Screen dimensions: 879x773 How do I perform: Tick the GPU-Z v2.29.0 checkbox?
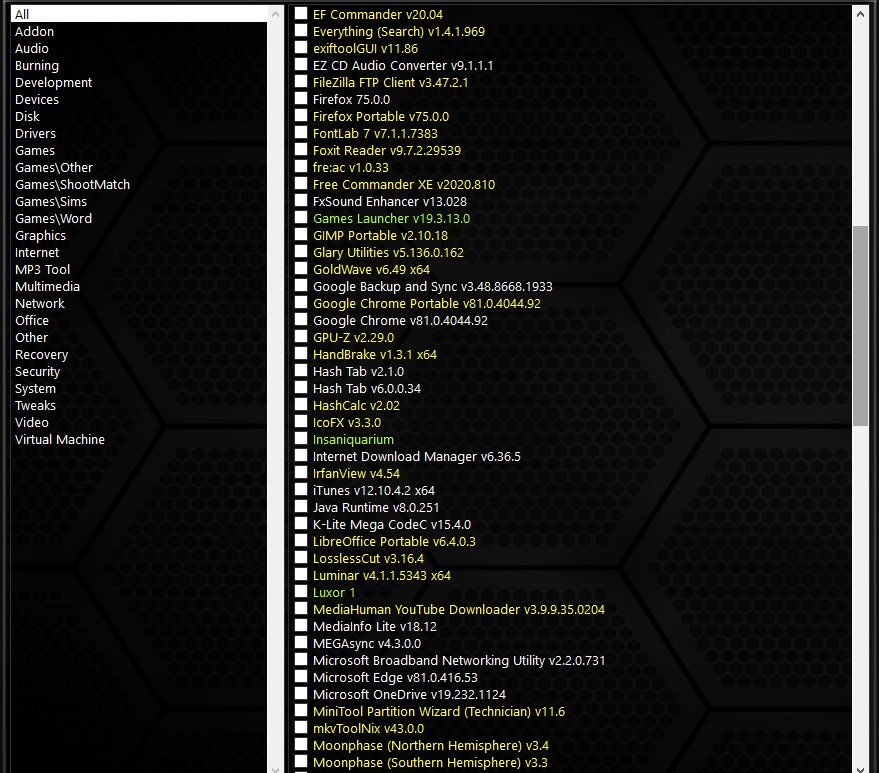point(301,337)
